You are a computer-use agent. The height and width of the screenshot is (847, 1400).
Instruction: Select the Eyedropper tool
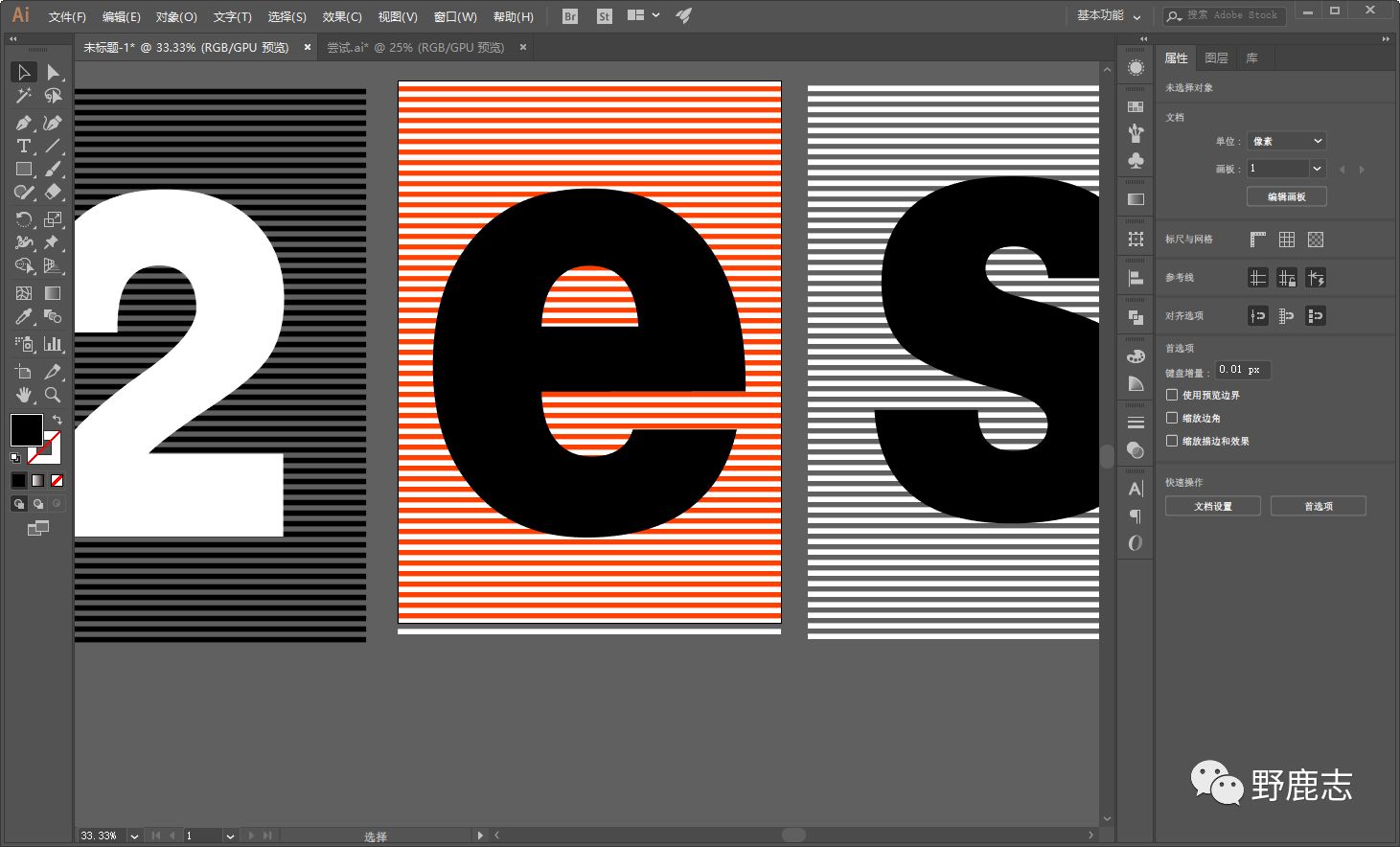pyautogui.click(x=24, y=317)
